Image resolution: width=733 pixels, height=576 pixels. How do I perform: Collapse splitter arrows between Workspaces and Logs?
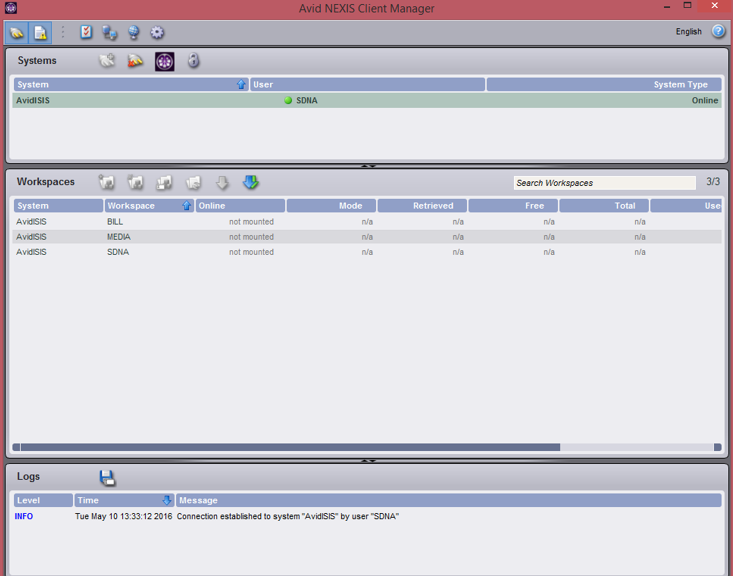(x=368, y=461)
